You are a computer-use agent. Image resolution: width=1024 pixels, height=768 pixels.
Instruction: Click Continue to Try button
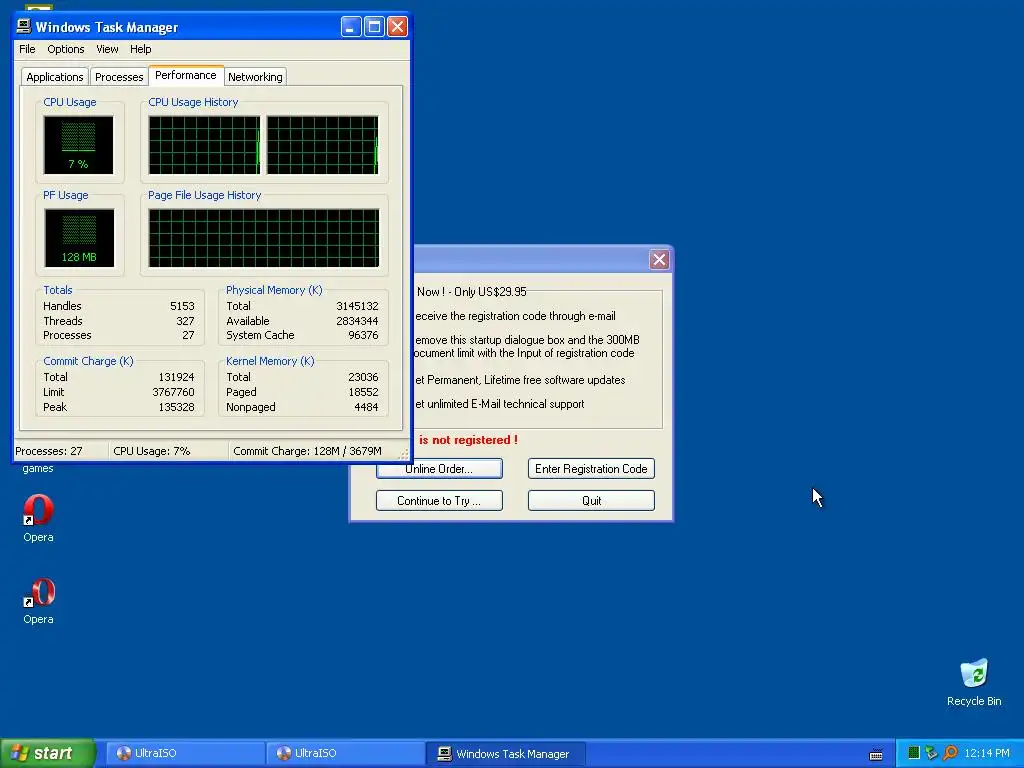coord(439,501)
